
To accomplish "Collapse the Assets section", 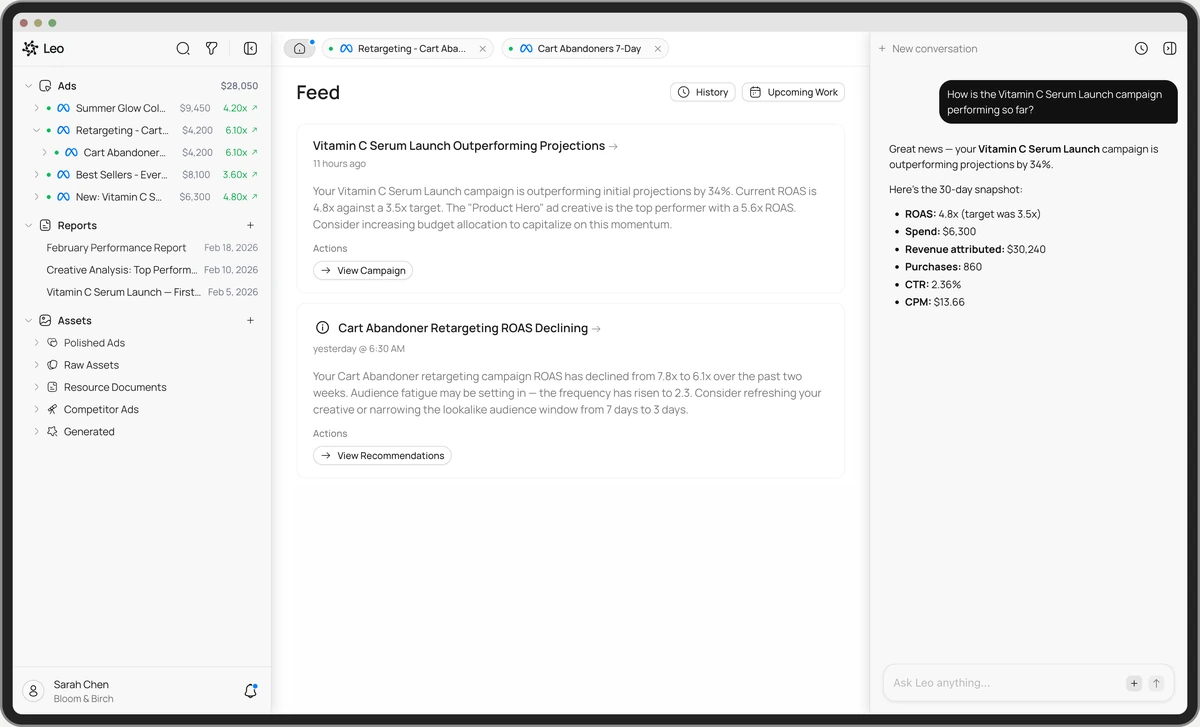I will 29,321.
